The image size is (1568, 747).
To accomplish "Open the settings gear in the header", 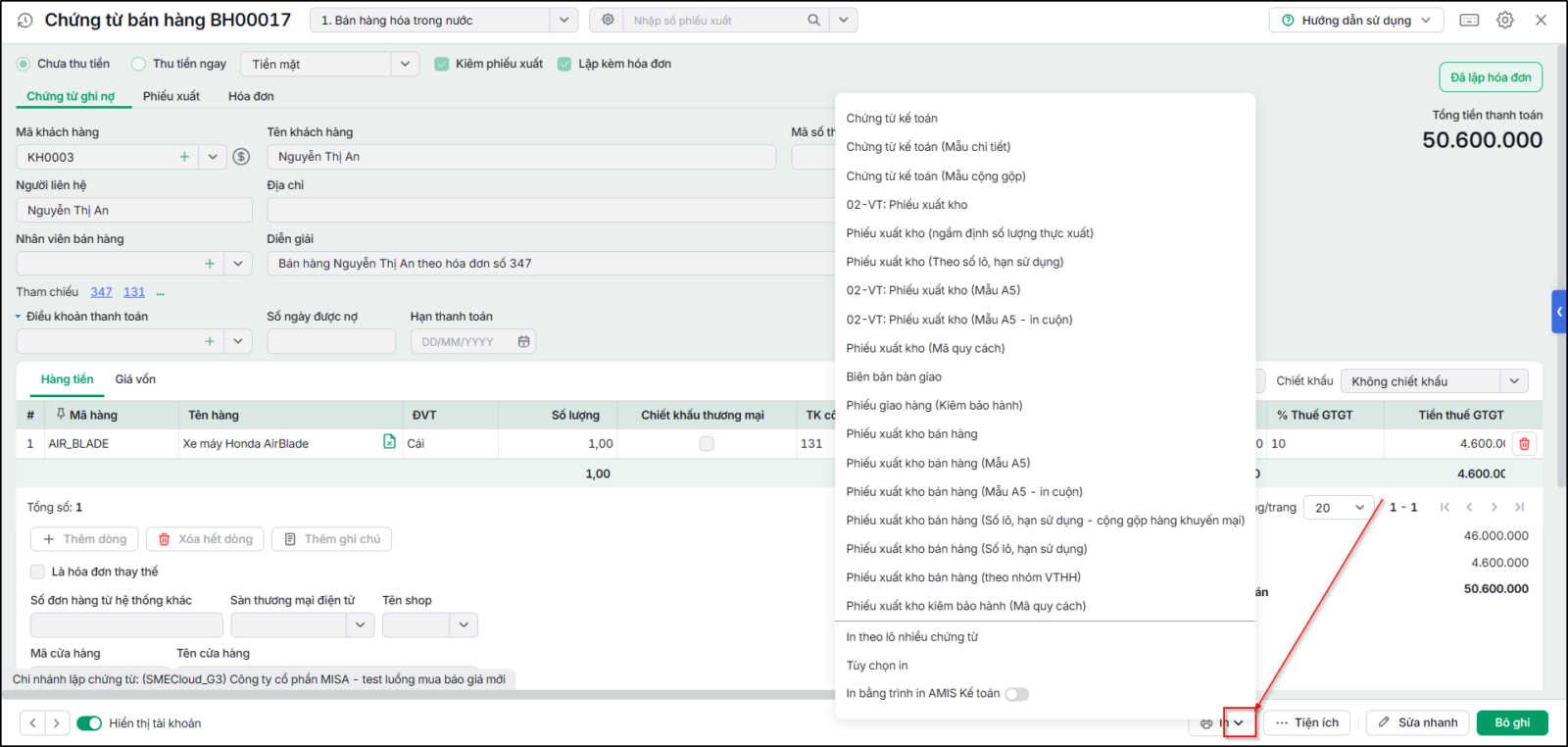I will [1505, 20].
